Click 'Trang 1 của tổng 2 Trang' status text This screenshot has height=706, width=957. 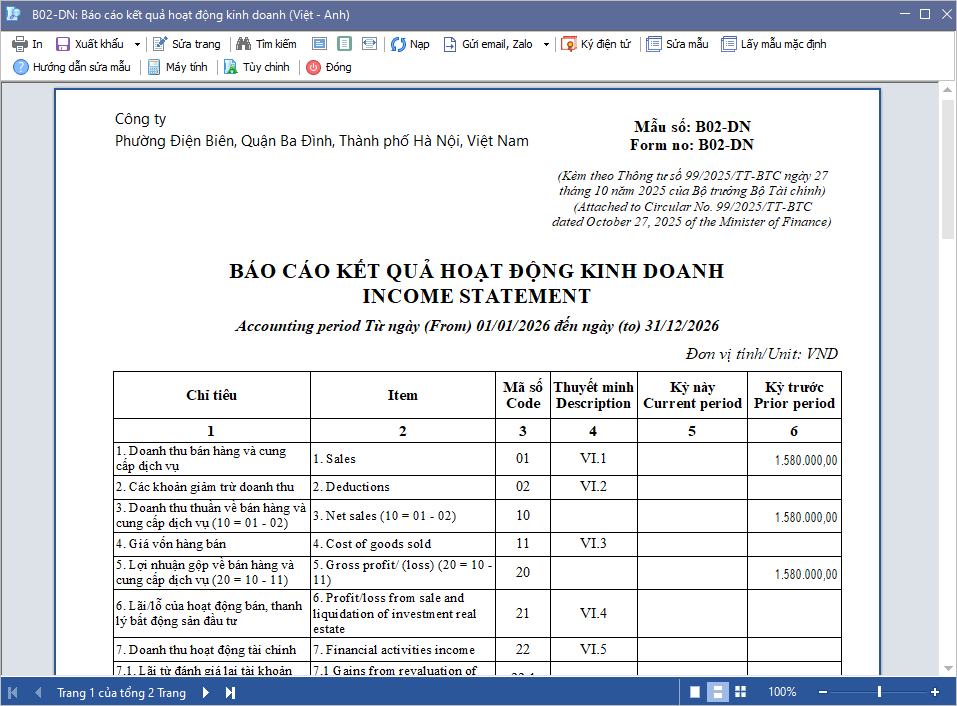click(x=121, y=693)
